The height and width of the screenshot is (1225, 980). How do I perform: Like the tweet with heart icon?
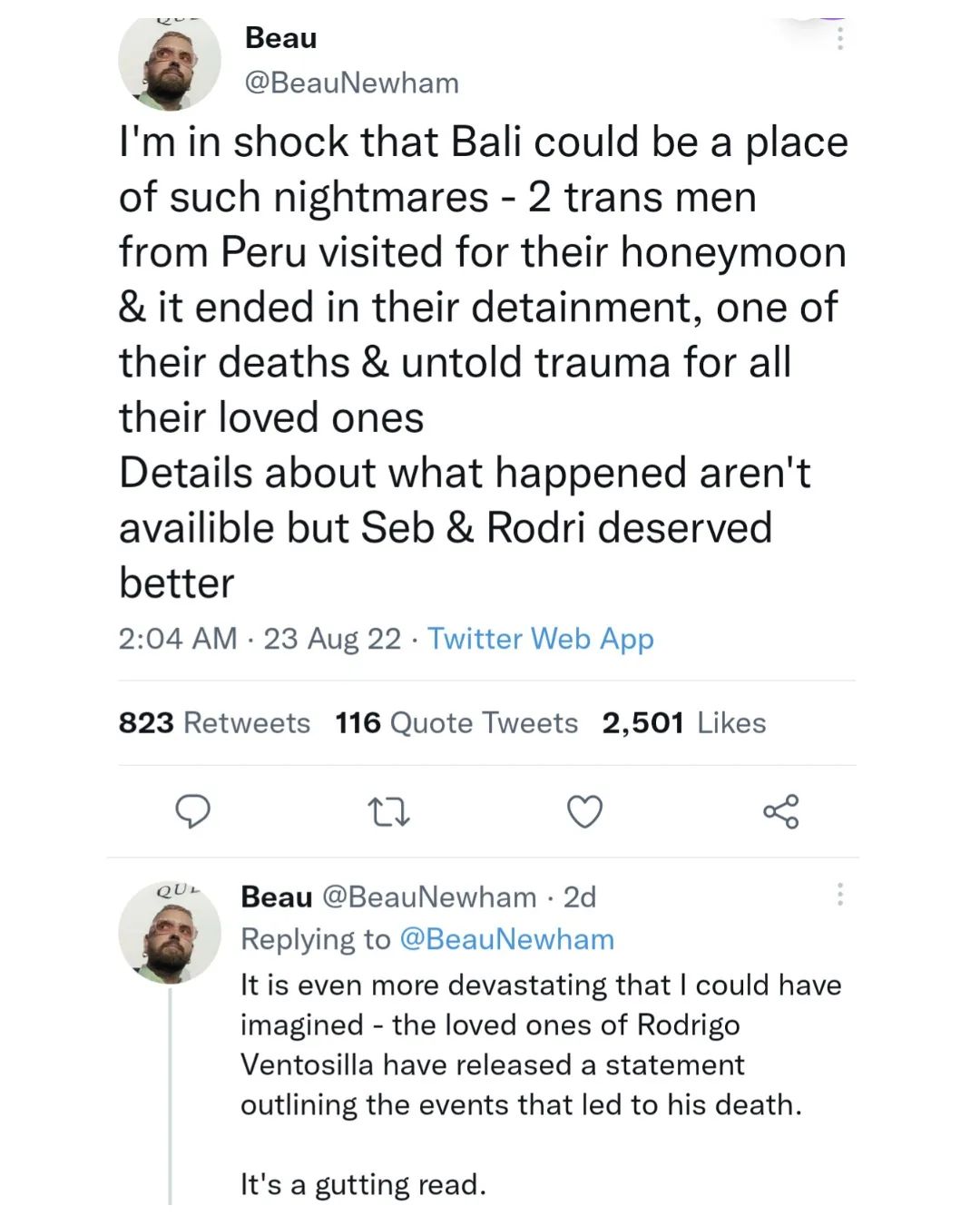click(x=584, y=811)
